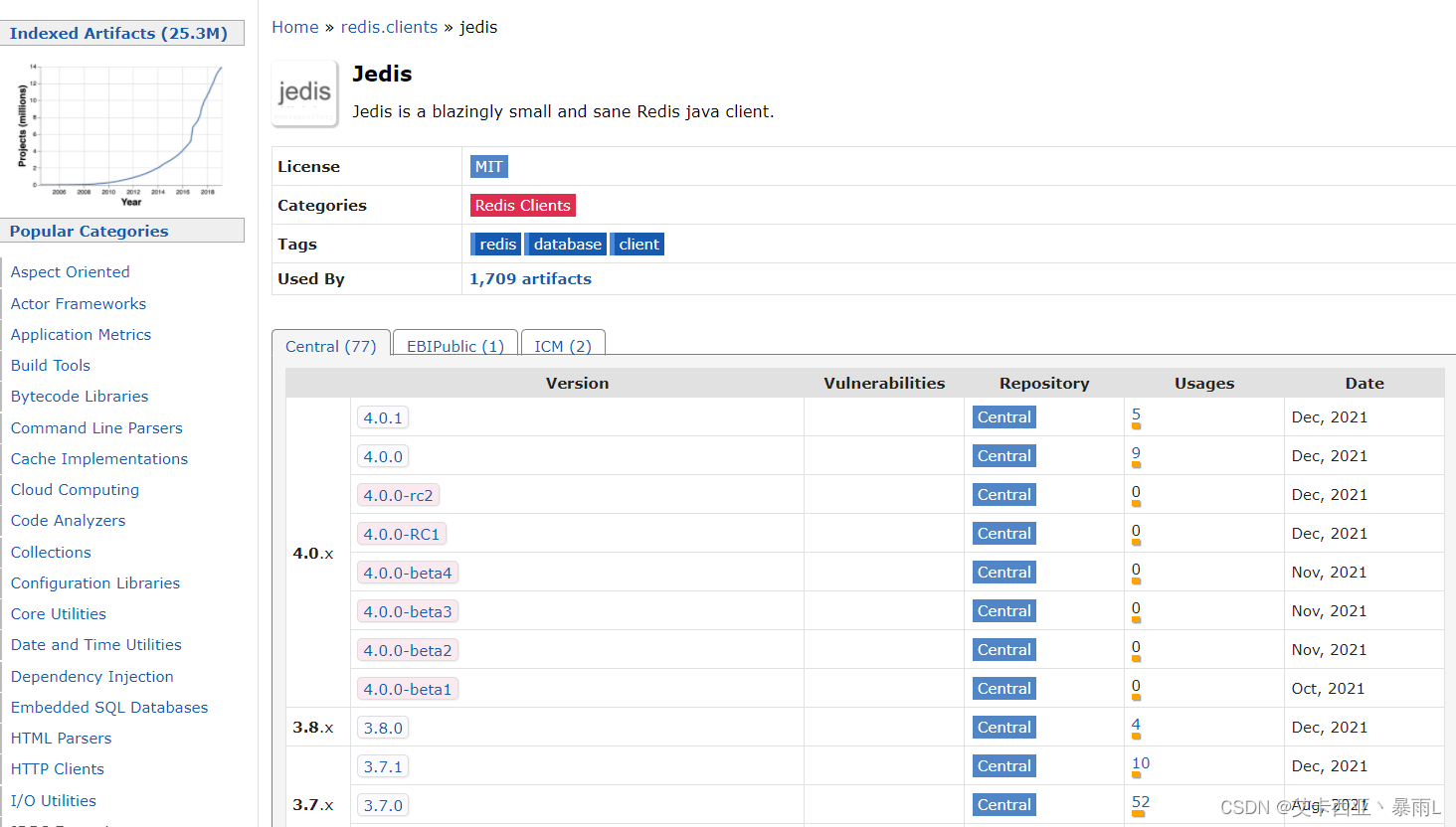Click the Indexed Artifacts (25.3M) heading
This screenshot has width=1456, height=827.
[118, 34]
